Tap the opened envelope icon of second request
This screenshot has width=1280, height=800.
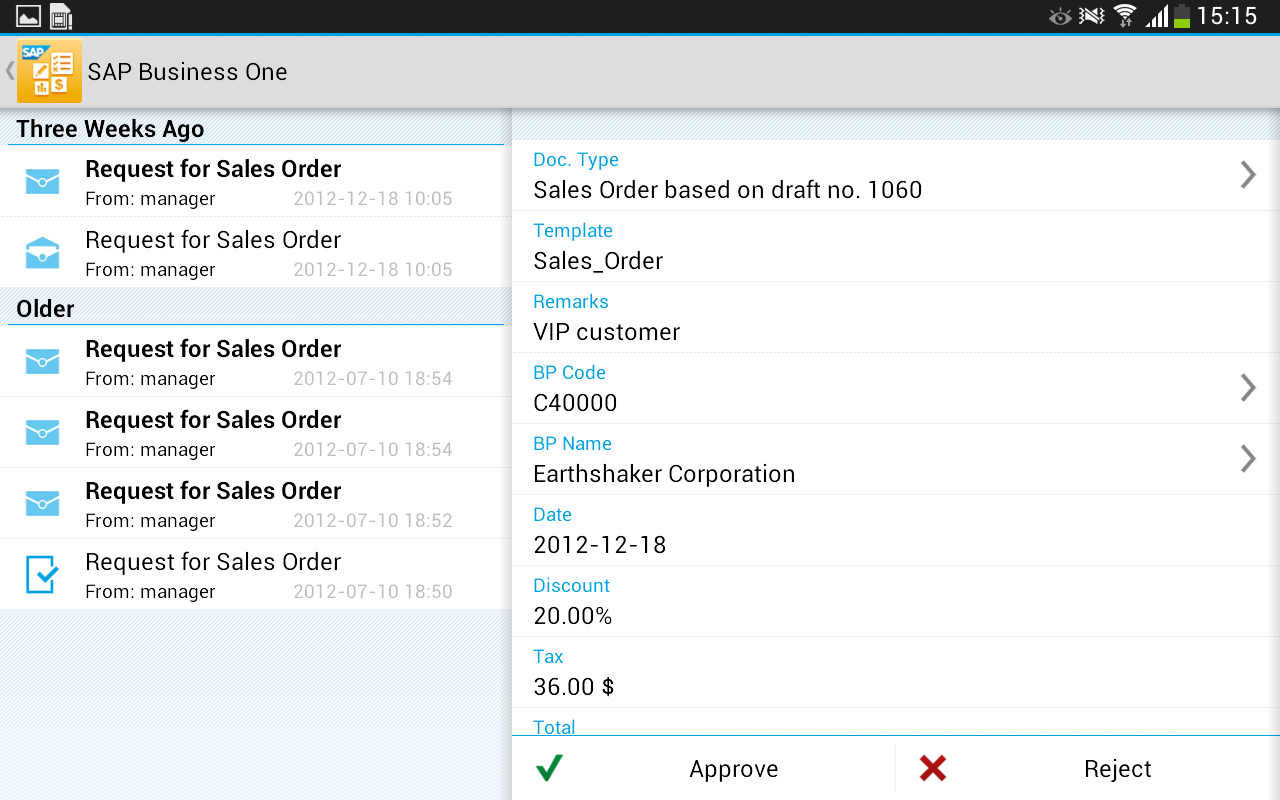pyautogui.click(x=42, y=253)
